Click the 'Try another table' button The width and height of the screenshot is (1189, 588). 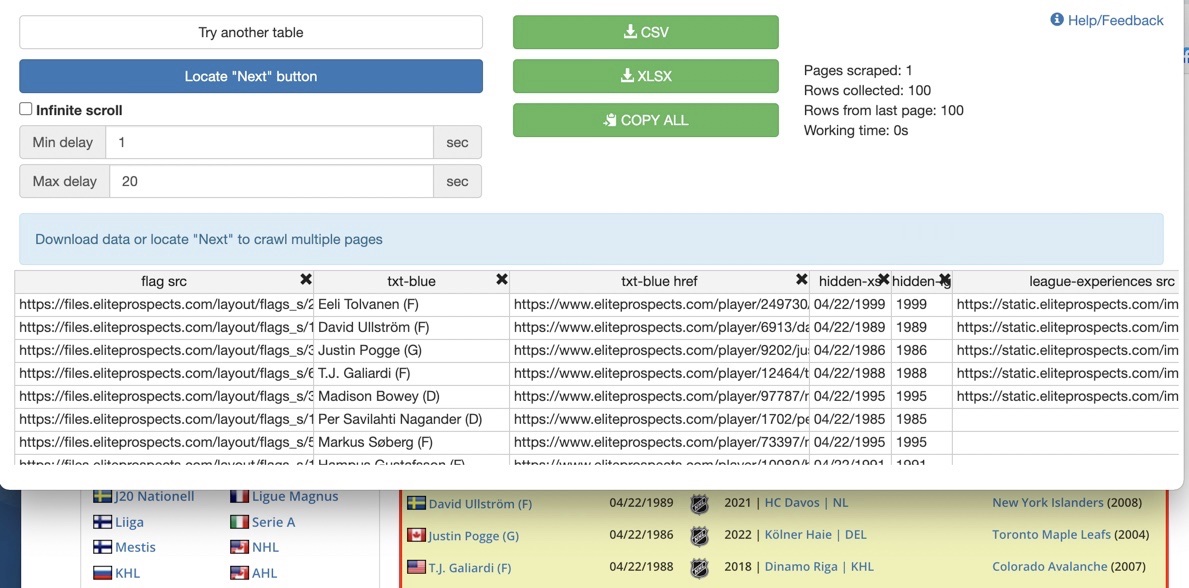point(250,32)
